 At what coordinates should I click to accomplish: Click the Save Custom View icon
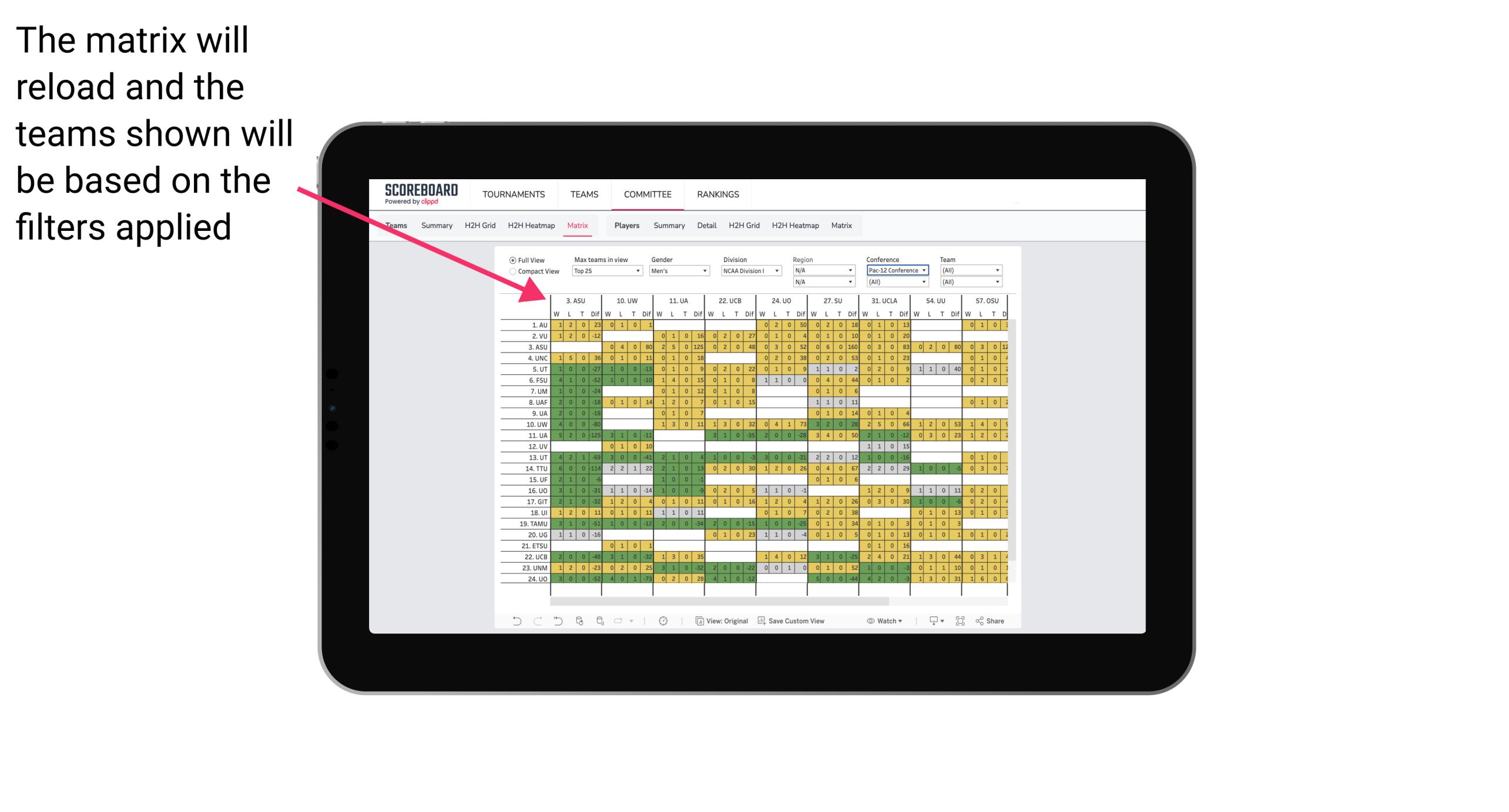click(x=761, y=622)
